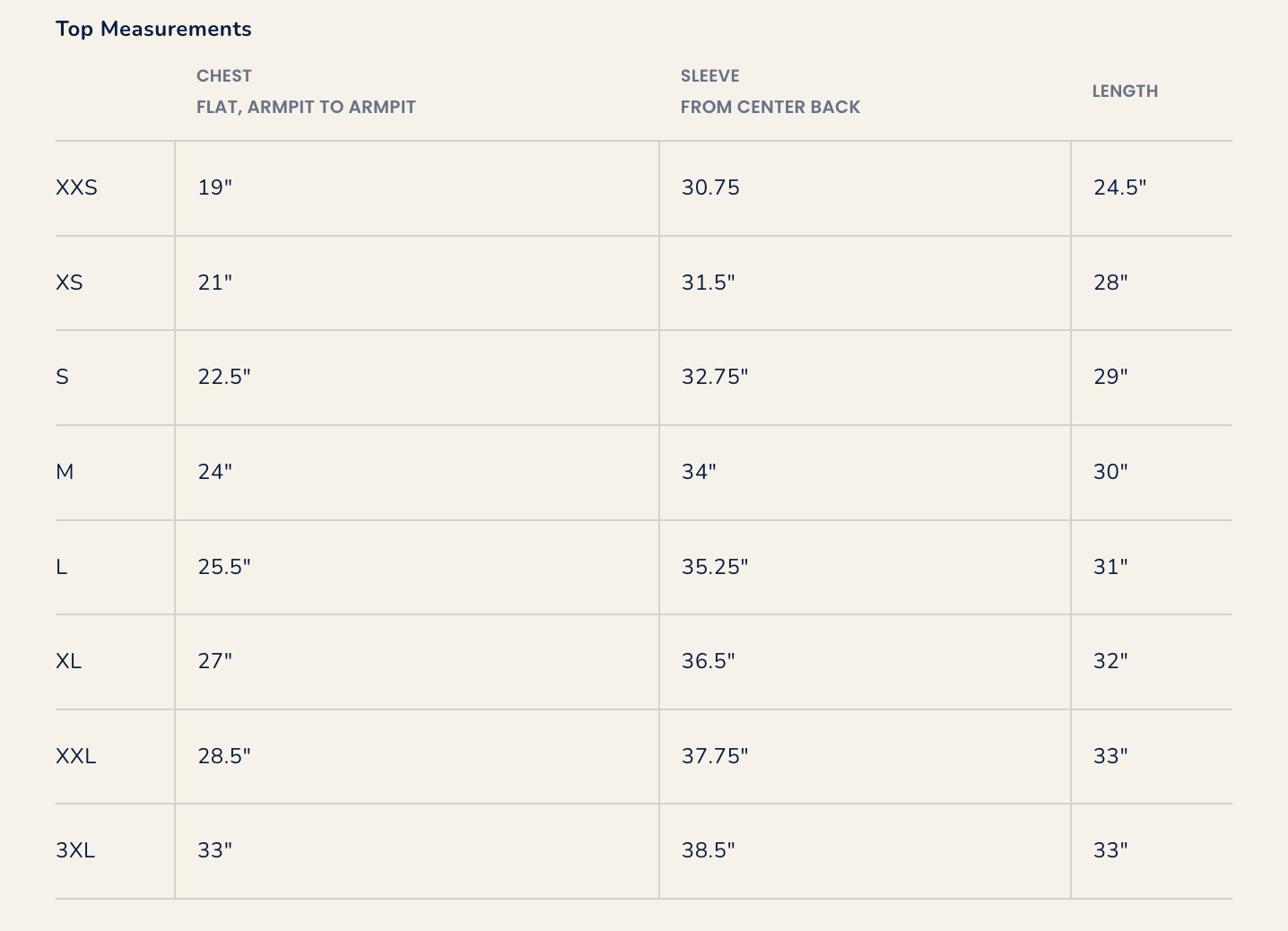Select the XL size row label
Screen dimensions: 1288x931
coord(68,661)
